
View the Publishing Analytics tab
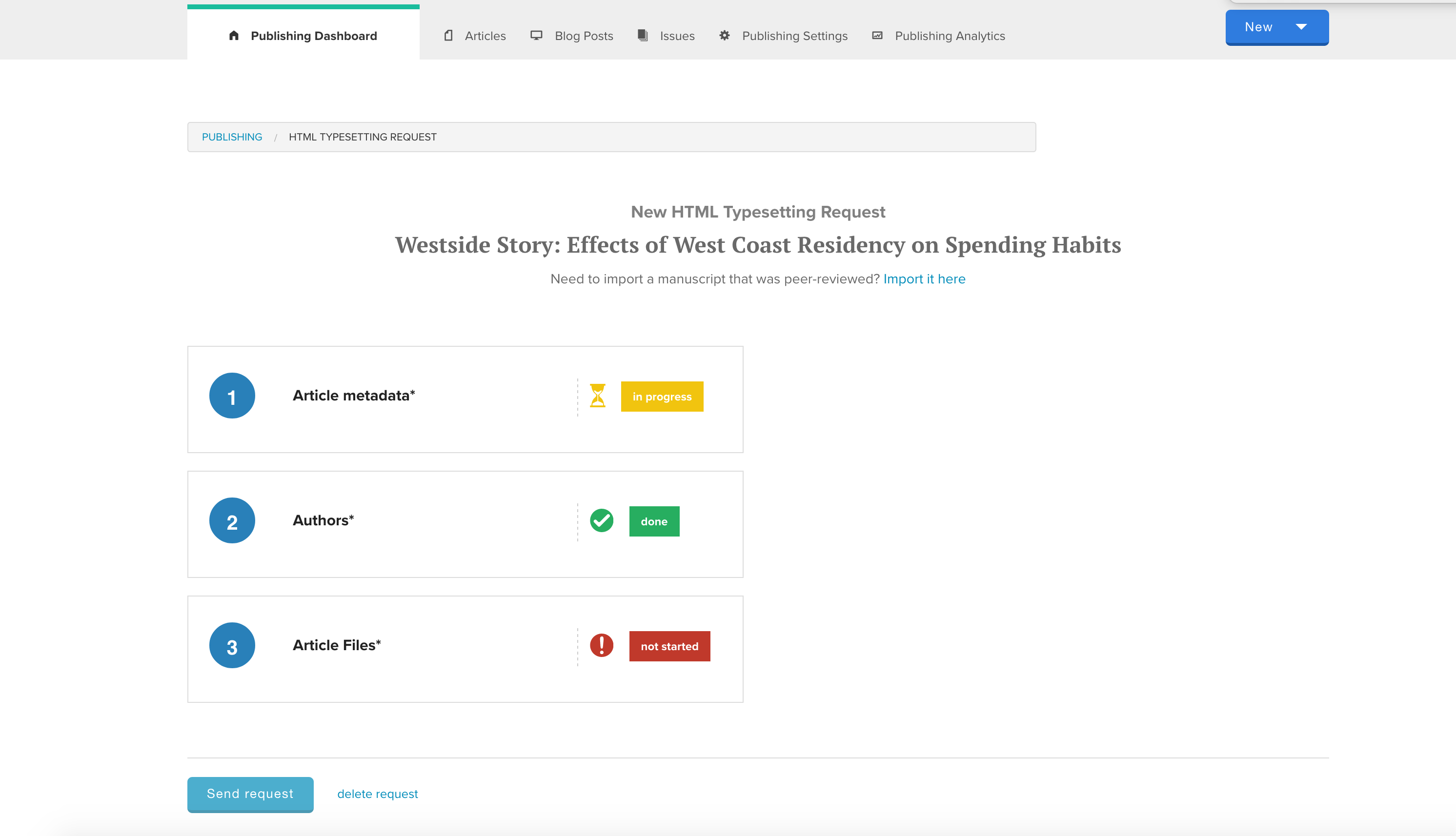click(x=938, y=36)
